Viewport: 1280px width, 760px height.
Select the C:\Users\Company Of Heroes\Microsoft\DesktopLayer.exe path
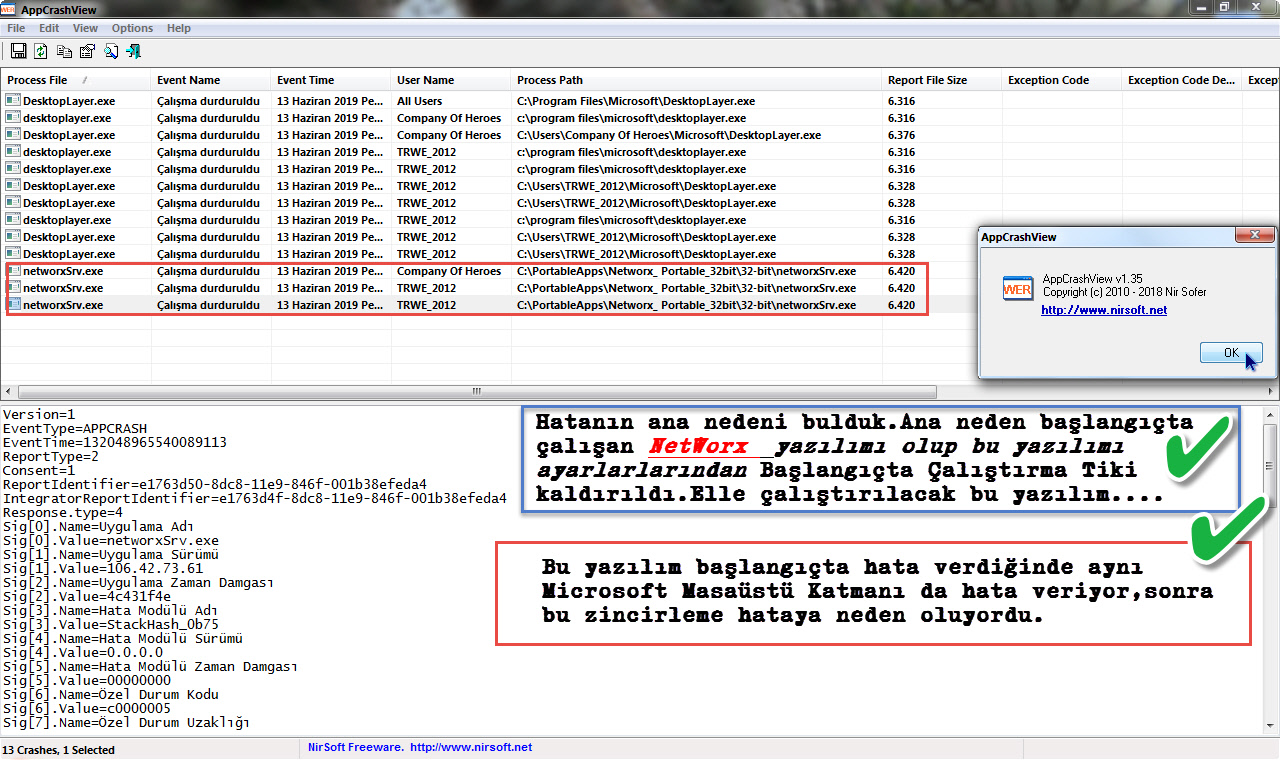[x=669, y=135]
